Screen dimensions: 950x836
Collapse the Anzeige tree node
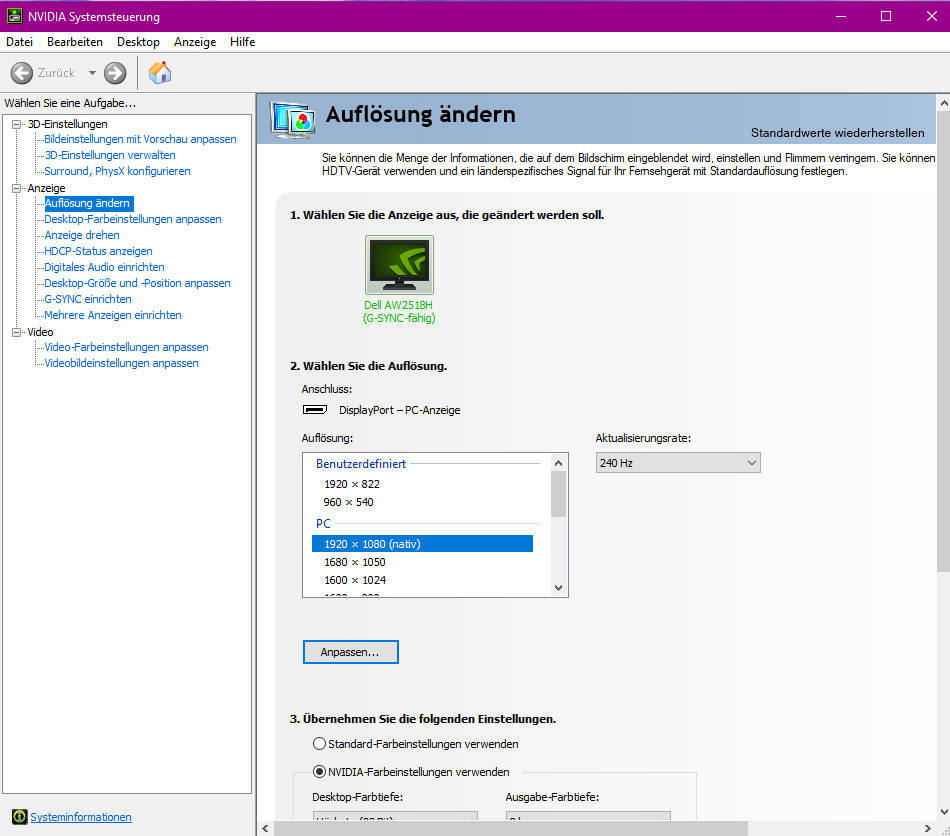click(17, 188)
